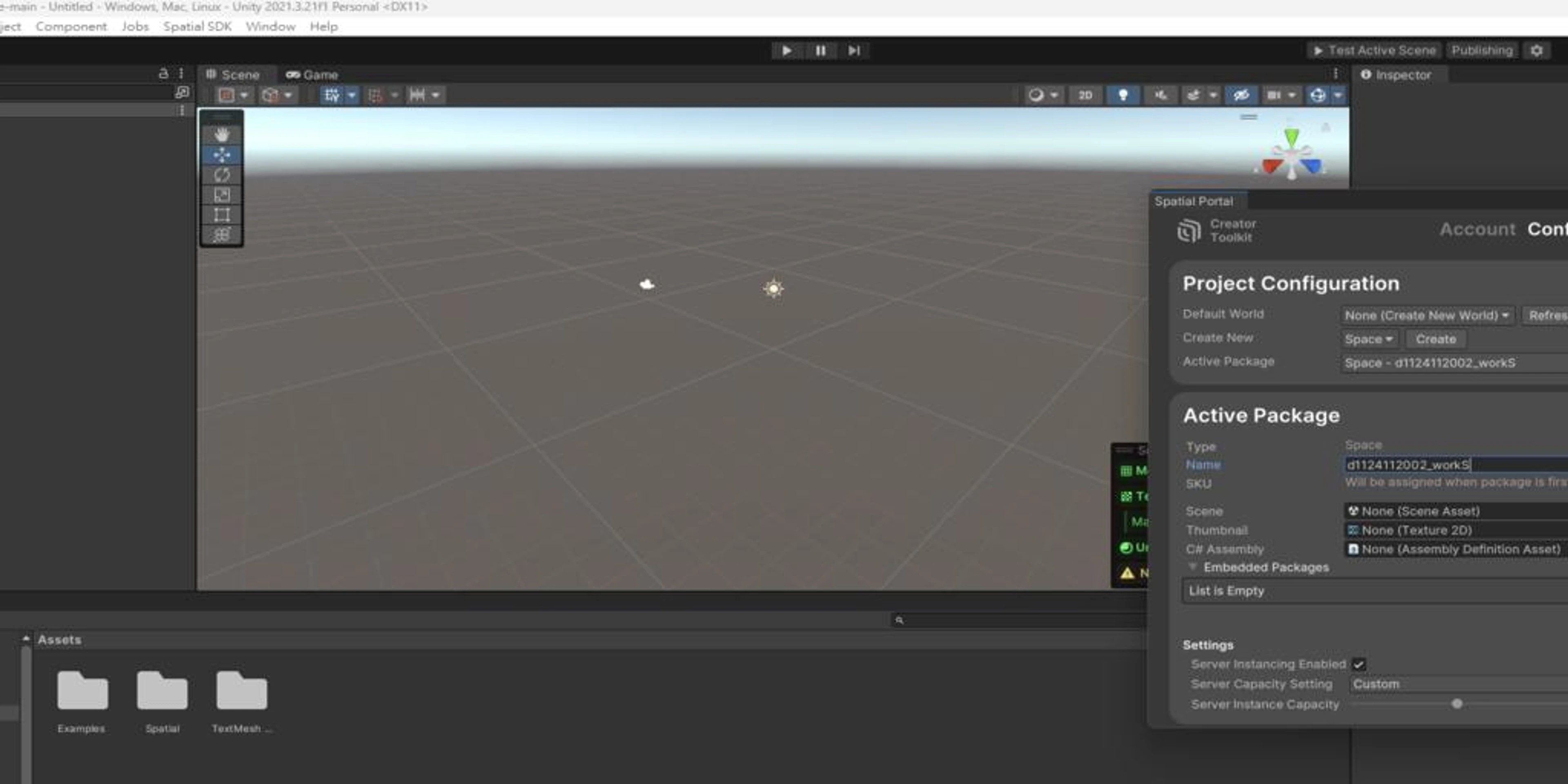
Task: Click the Play button
Action: [786, 51]
